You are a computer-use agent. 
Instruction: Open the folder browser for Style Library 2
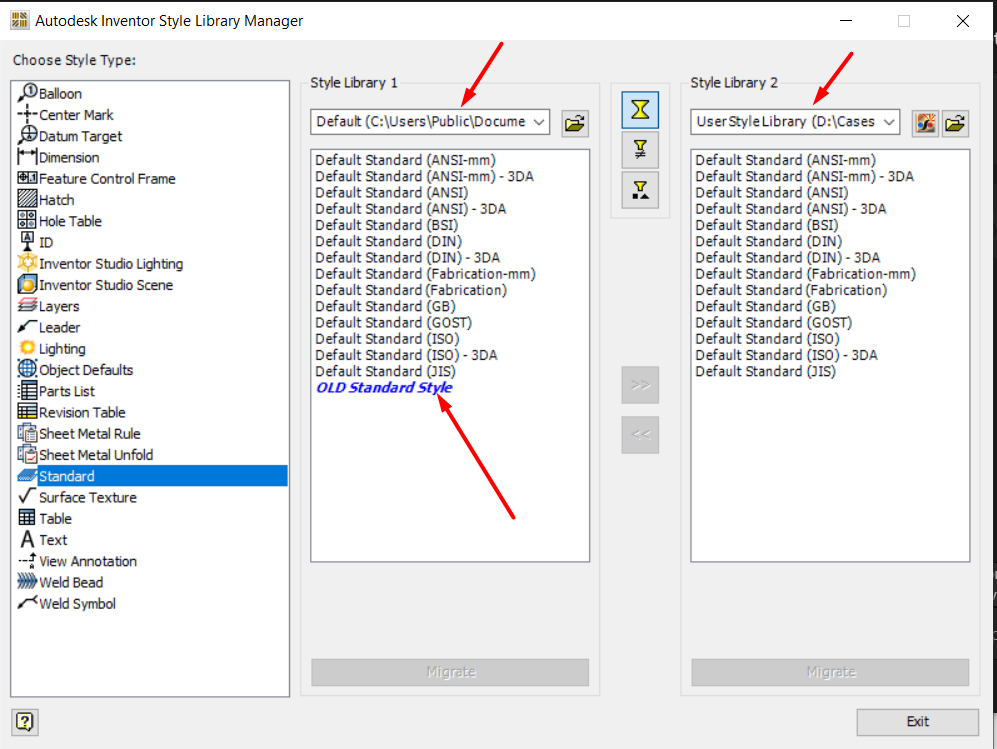coord(956,122)
